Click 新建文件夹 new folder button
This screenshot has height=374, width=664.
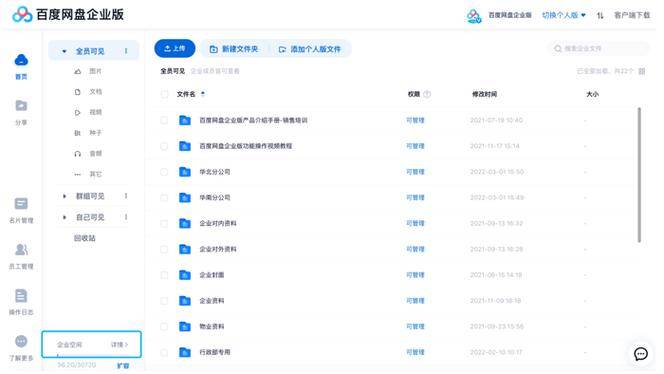tap(234, 49)
